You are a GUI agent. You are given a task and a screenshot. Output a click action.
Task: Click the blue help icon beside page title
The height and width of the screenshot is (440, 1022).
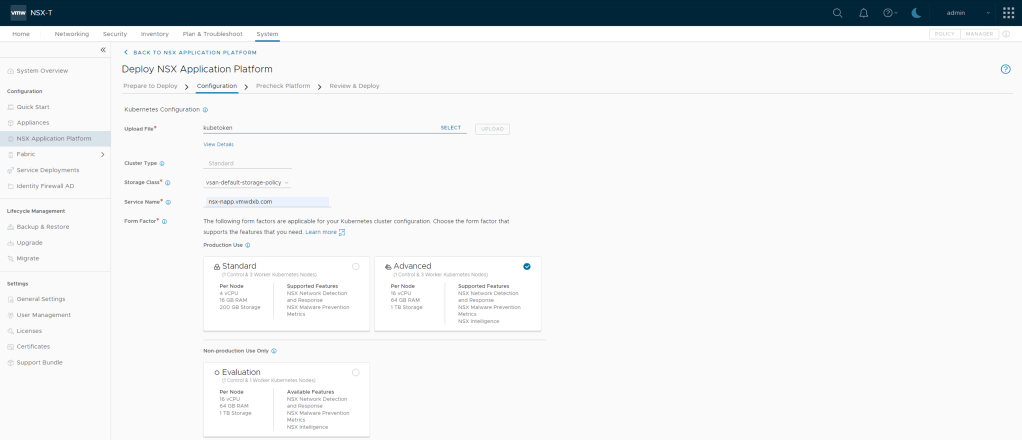tap(1005, 69)
